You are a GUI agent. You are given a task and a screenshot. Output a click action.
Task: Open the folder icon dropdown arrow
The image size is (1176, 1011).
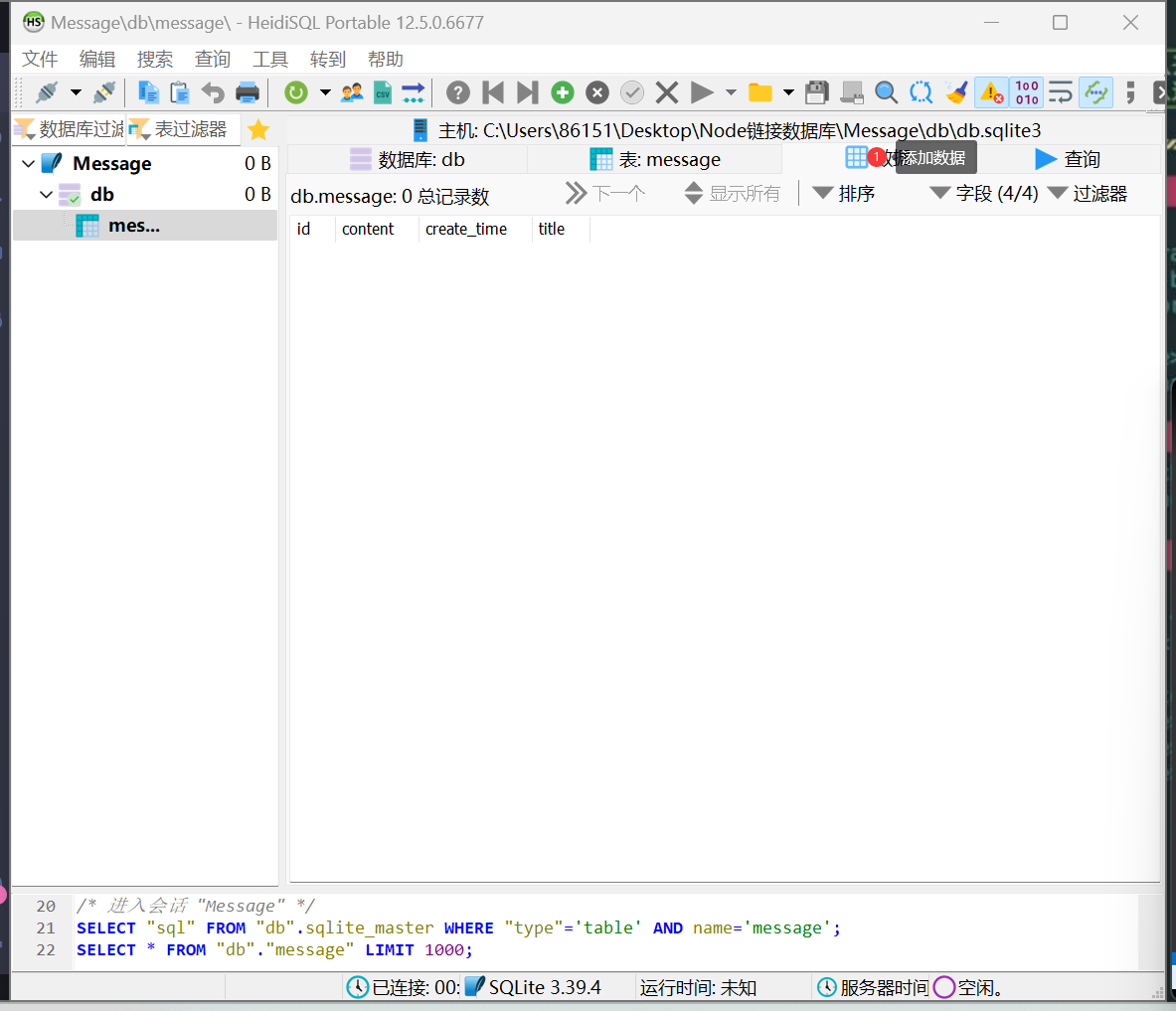coord(788,93)
